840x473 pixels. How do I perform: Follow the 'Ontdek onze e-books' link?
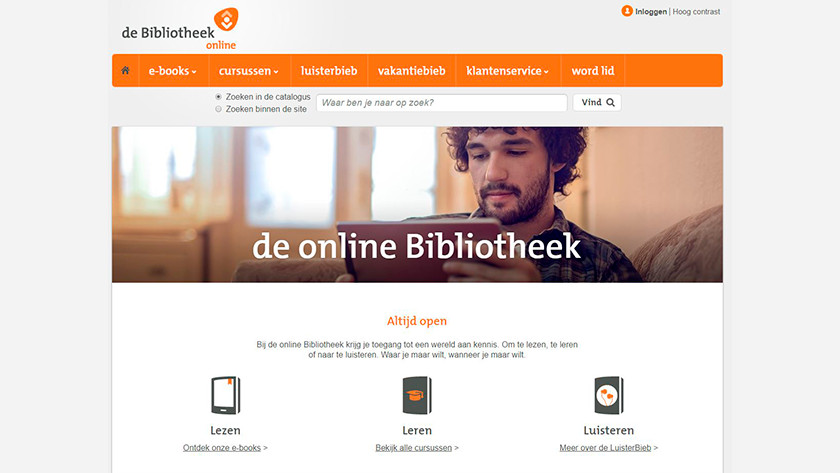point(222,448)
